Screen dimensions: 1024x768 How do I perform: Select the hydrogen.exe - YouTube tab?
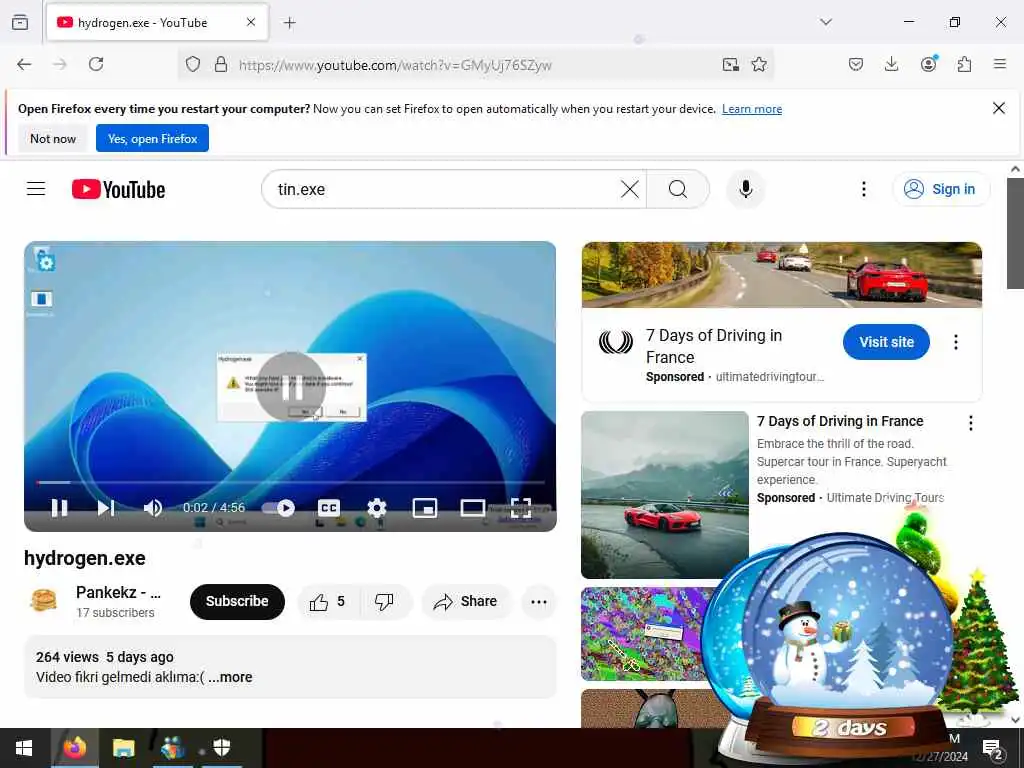pyautogui.click(x=157, y=22)
